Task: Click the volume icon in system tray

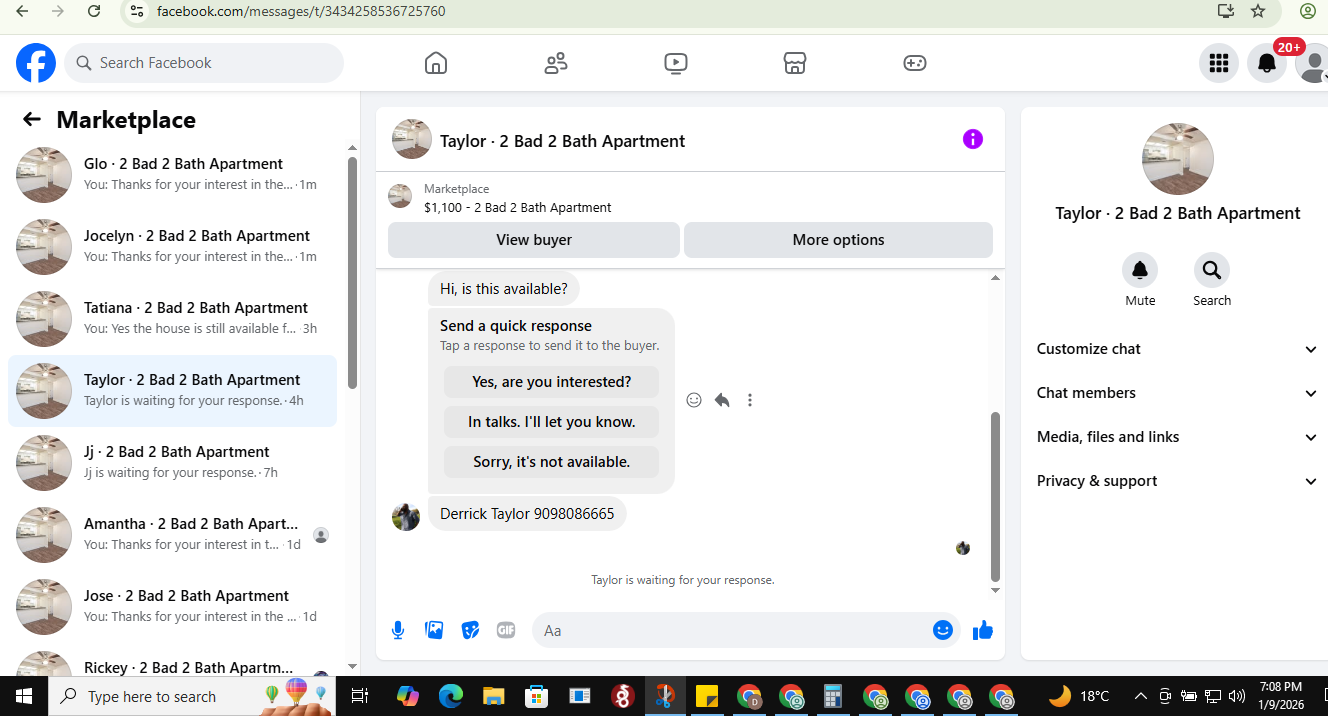Action: [1237, 696]
